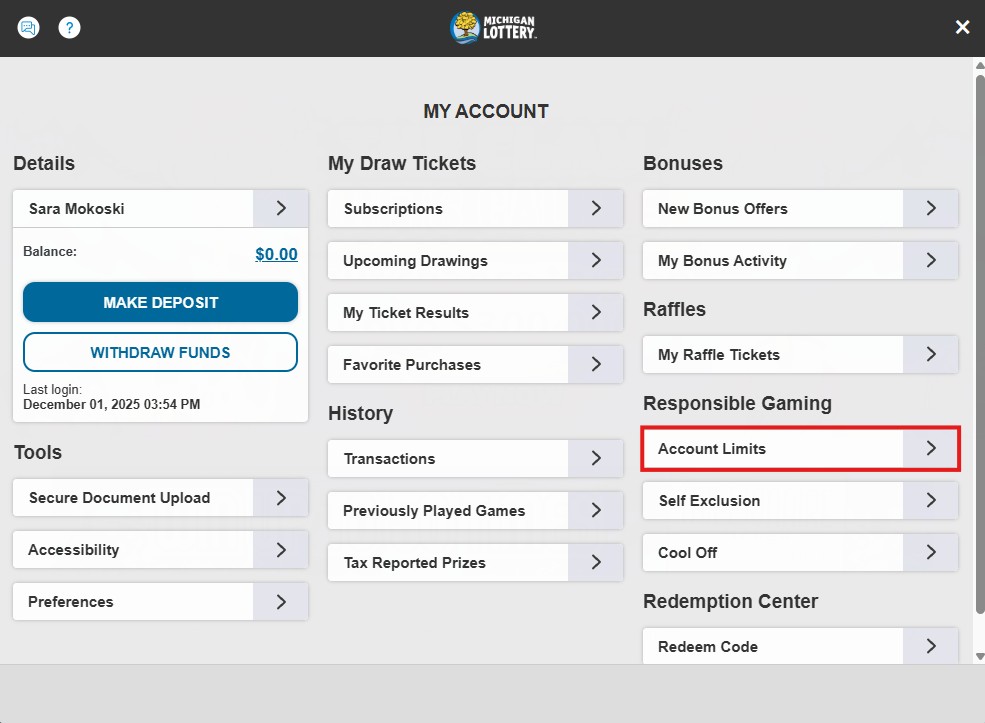This screenshot has width=985, height=723.
Task: Click the Michigan Lottery logo
Action: (x=493, y=28)
